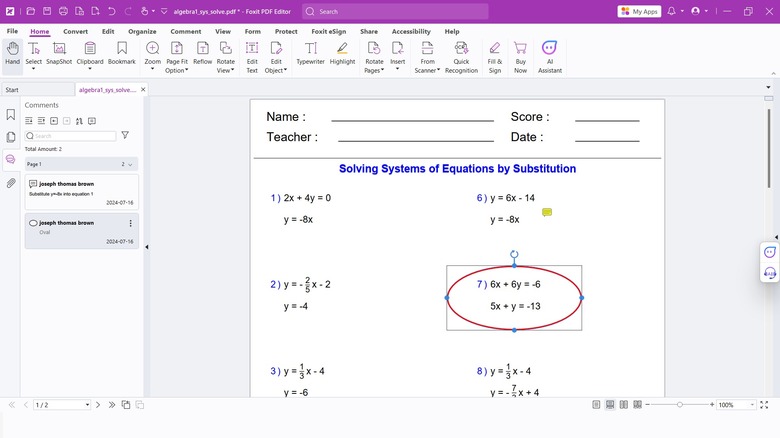Switch to the Protect tab
780x438 pixels.
coord(286,31)
